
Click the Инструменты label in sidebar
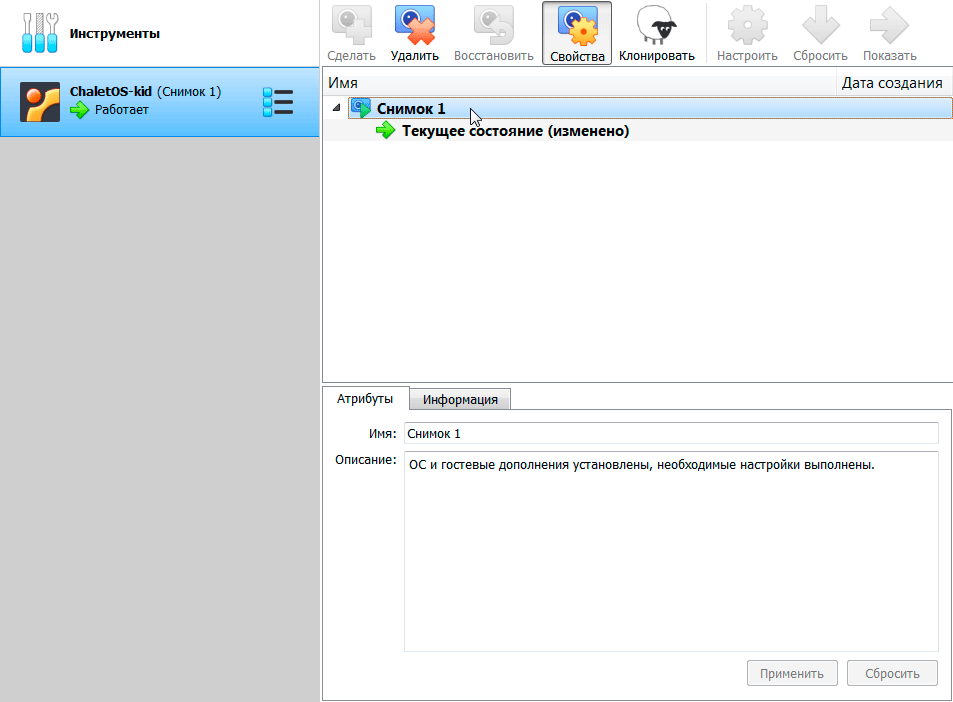pyautogui.click(x=114, y=33)
